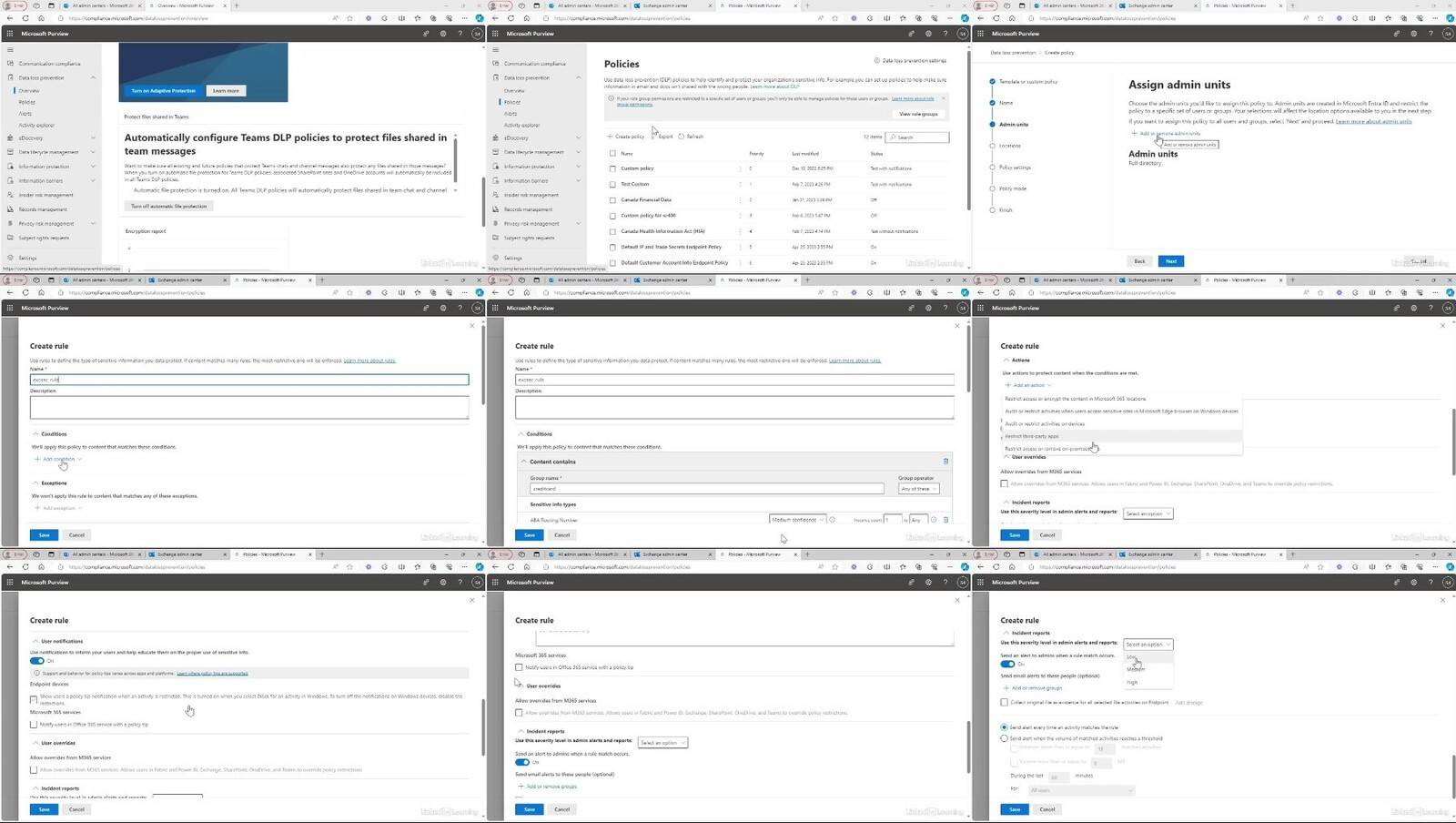Collapse Content contains group chevron
The image size is (1456, 823).
524,462
